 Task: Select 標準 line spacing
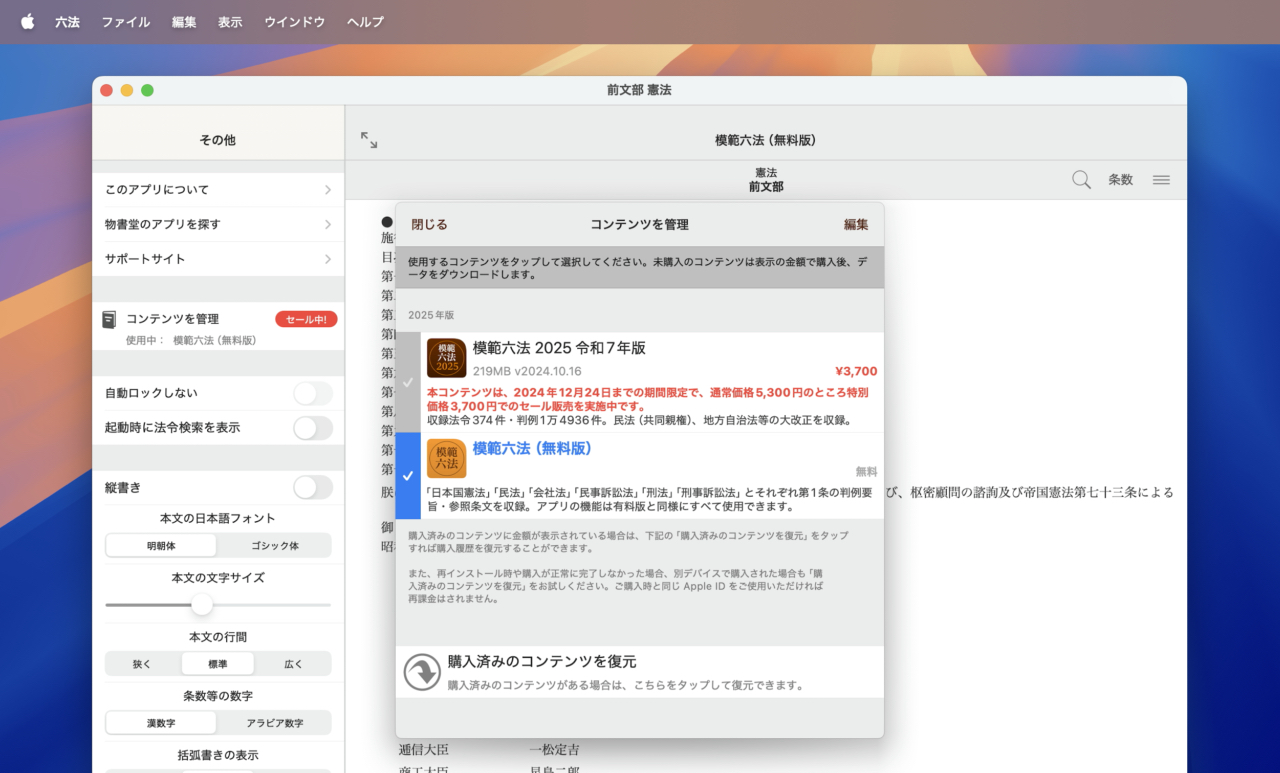(x=218, y=664)
